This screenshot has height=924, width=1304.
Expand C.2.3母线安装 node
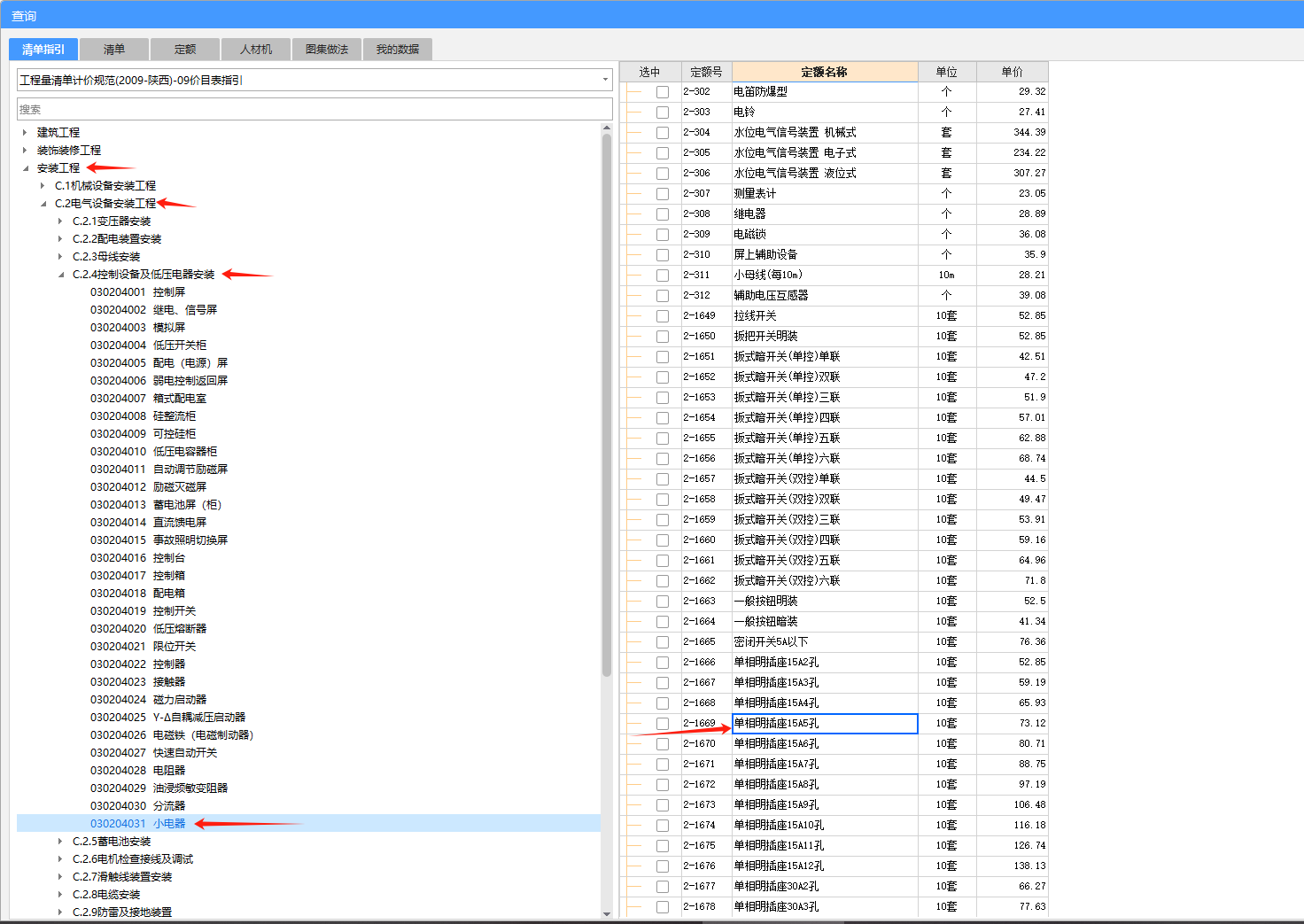[60, 256]
